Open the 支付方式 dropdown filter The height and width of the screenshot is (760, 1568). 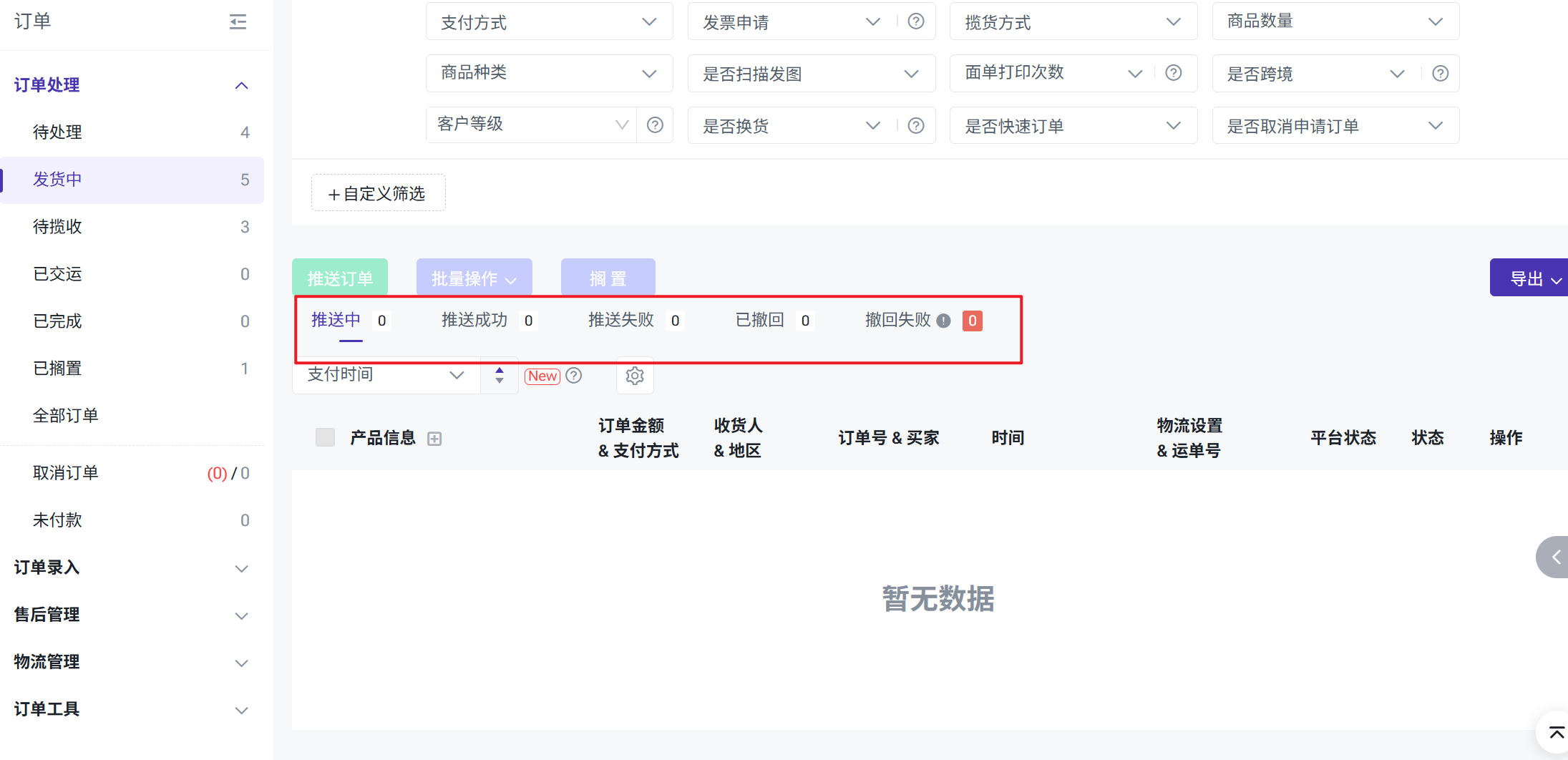tap(549, 22)
